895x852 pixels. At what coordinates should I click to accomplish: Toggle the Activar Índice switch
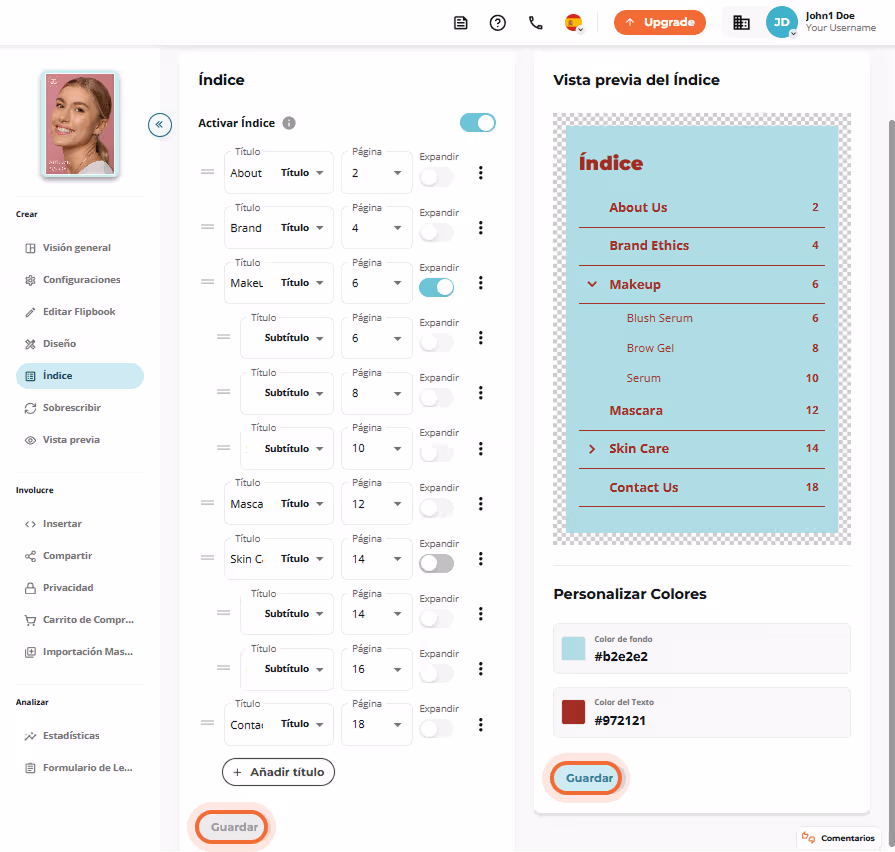click(478, 123)
